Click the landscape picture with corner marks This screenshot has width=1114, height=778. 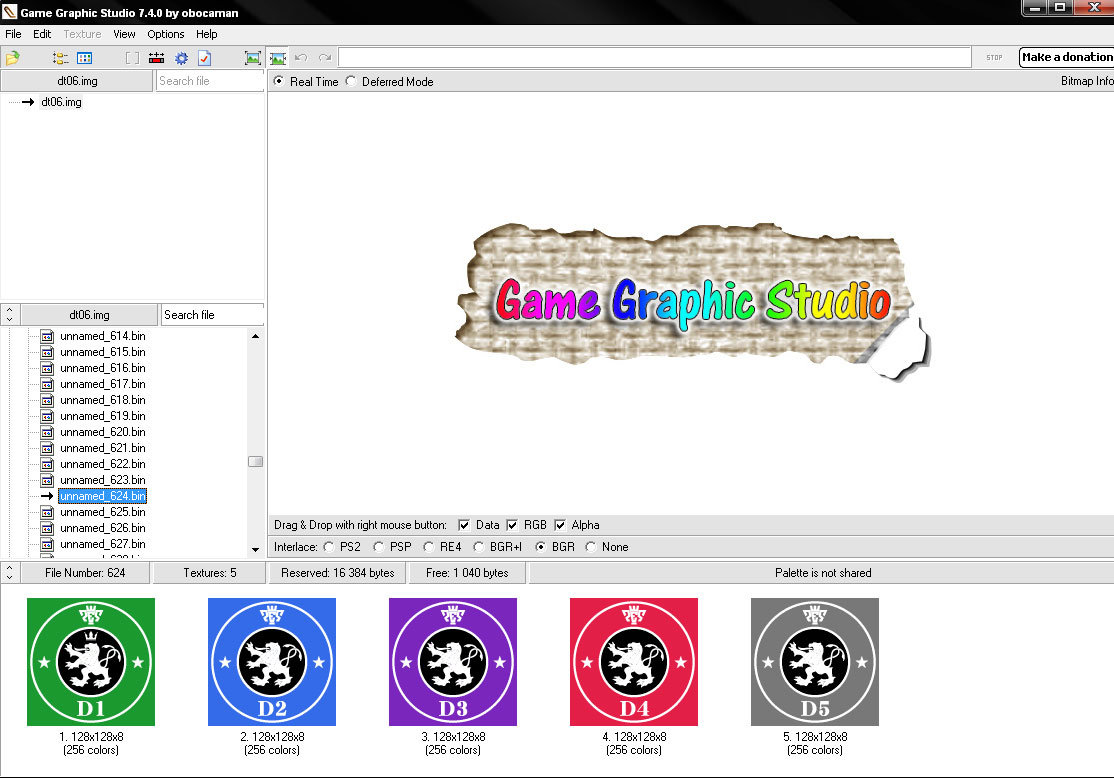click(x=252, y=58)
